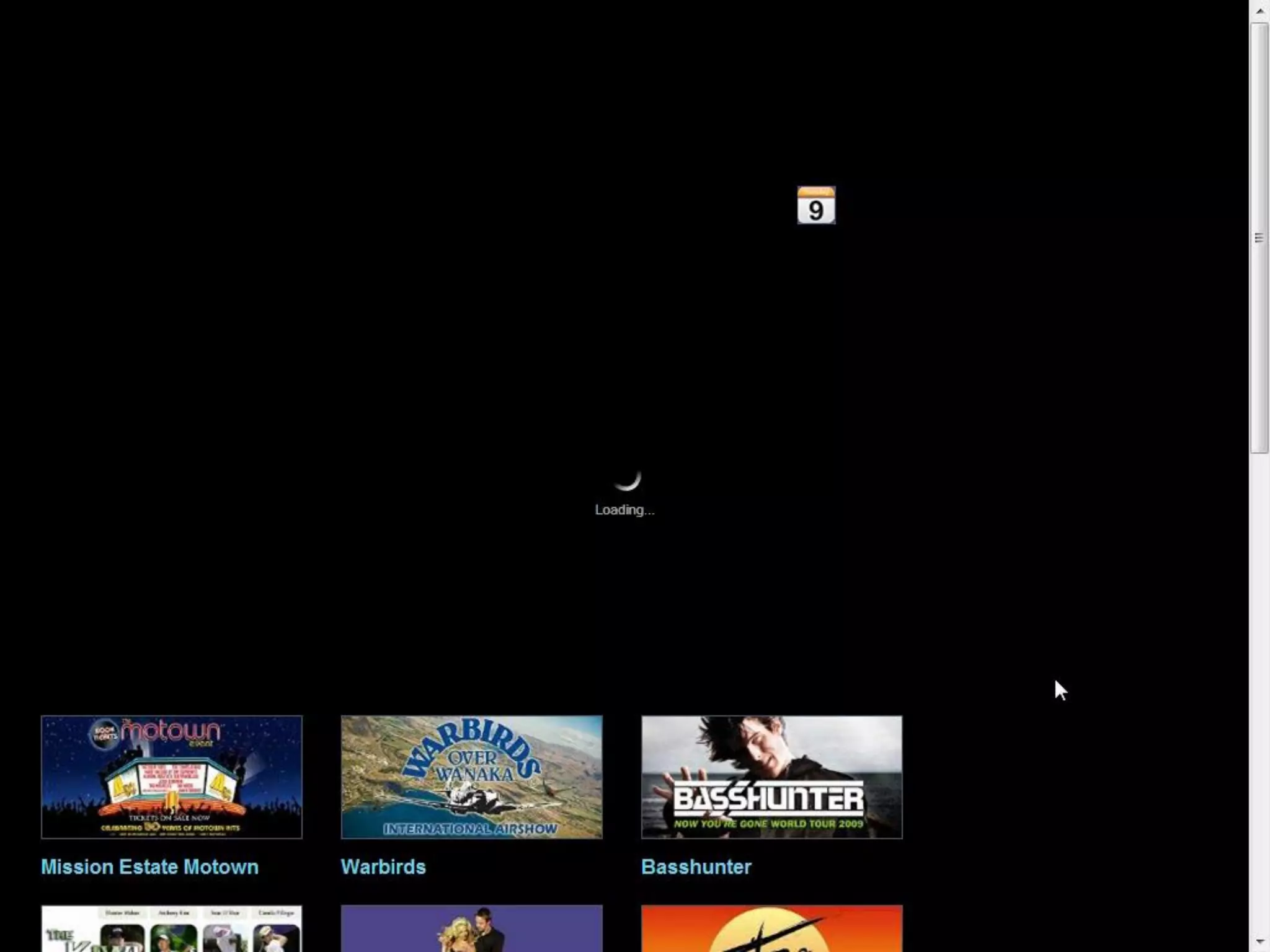Click the scrollbar track below the thumb
1270x952 pixels.
point(1259,682)
